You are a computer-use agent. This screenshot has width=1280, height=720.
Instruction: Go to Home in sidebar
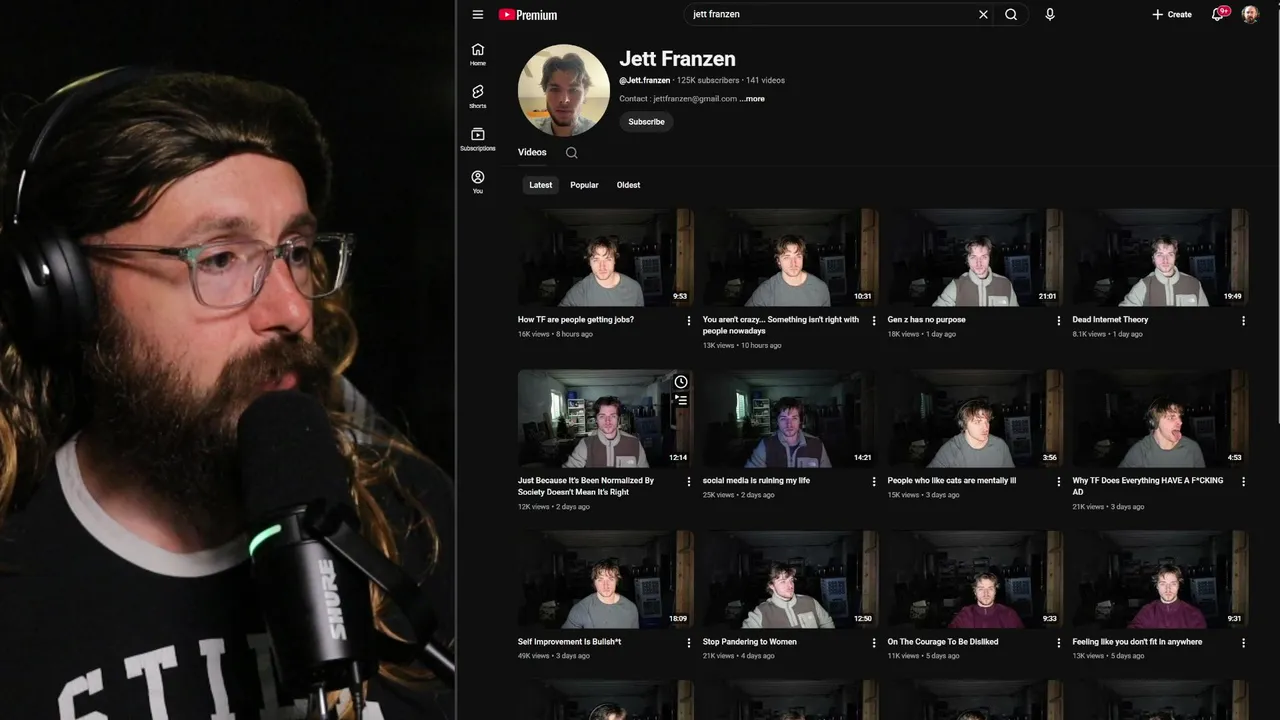[478, 55]
